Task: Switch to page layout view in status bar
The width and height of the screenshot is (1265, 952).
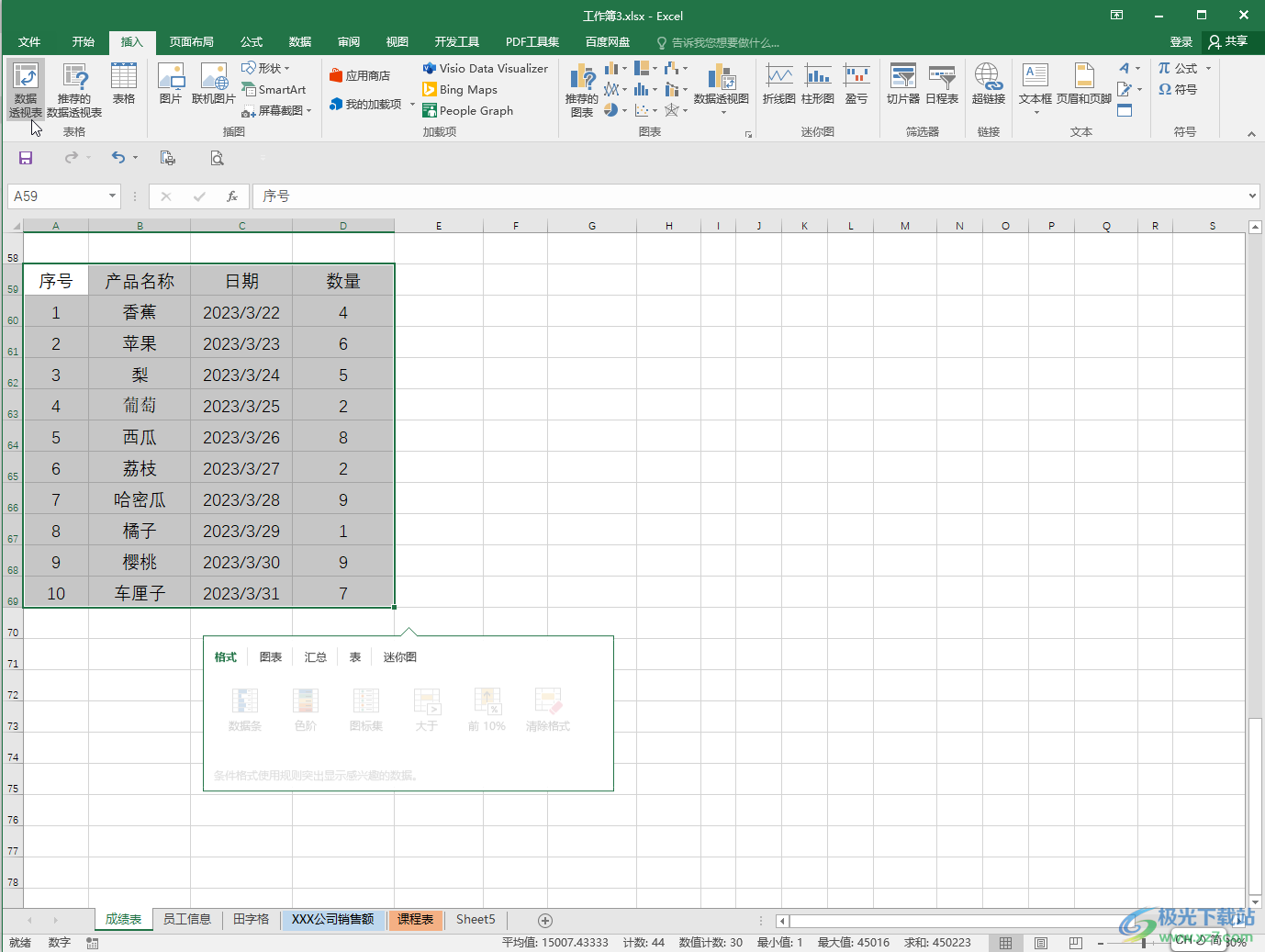Action: (x=1041, y=943)
